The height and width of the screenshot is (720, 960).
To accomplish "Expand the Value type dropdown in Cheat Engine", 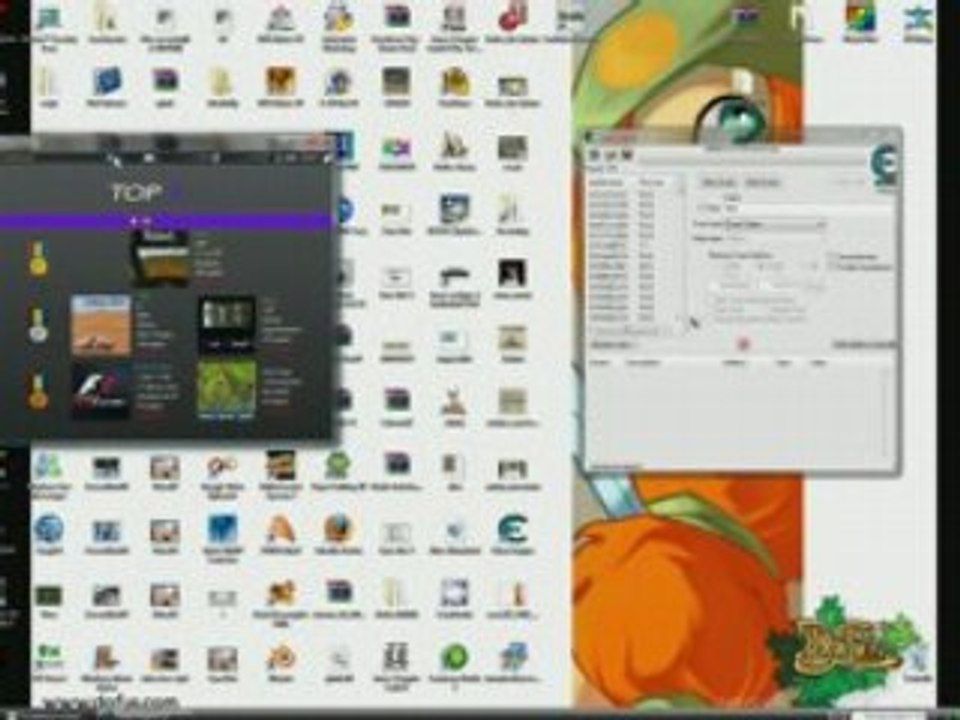I will [775, 239].
